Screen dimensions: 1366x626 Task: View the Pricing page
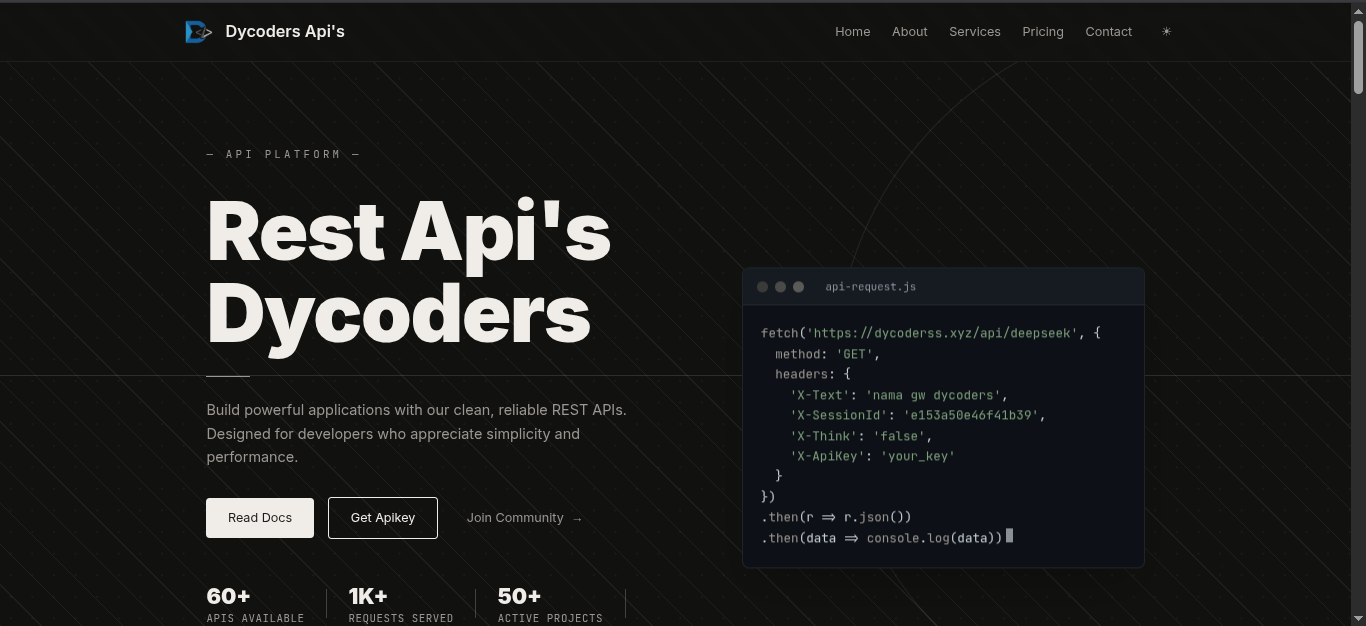[1043, 32]
